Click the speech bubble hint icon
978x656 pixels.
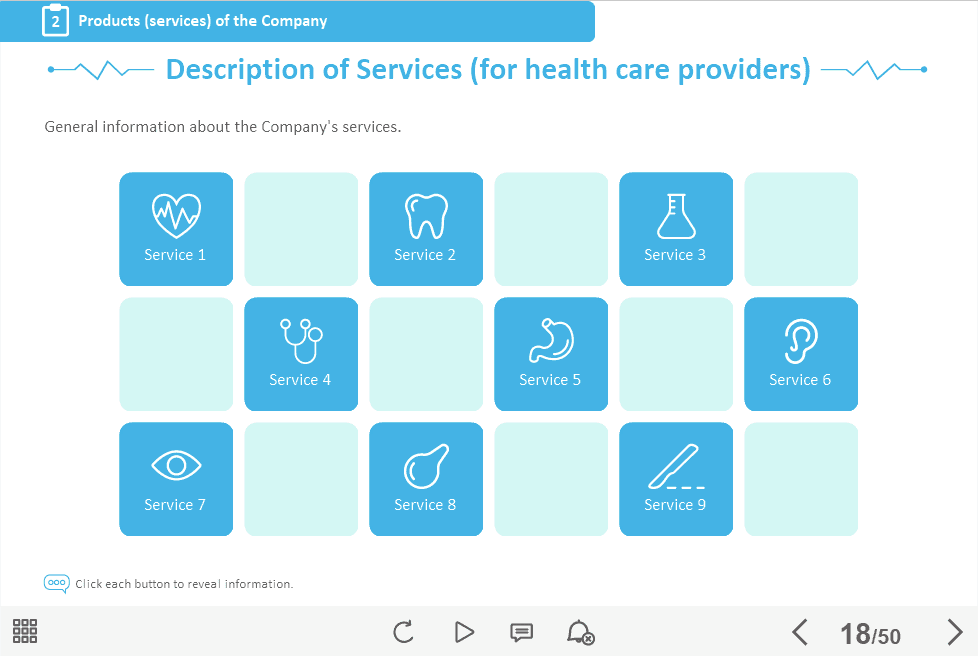click(x=56, y=583)
